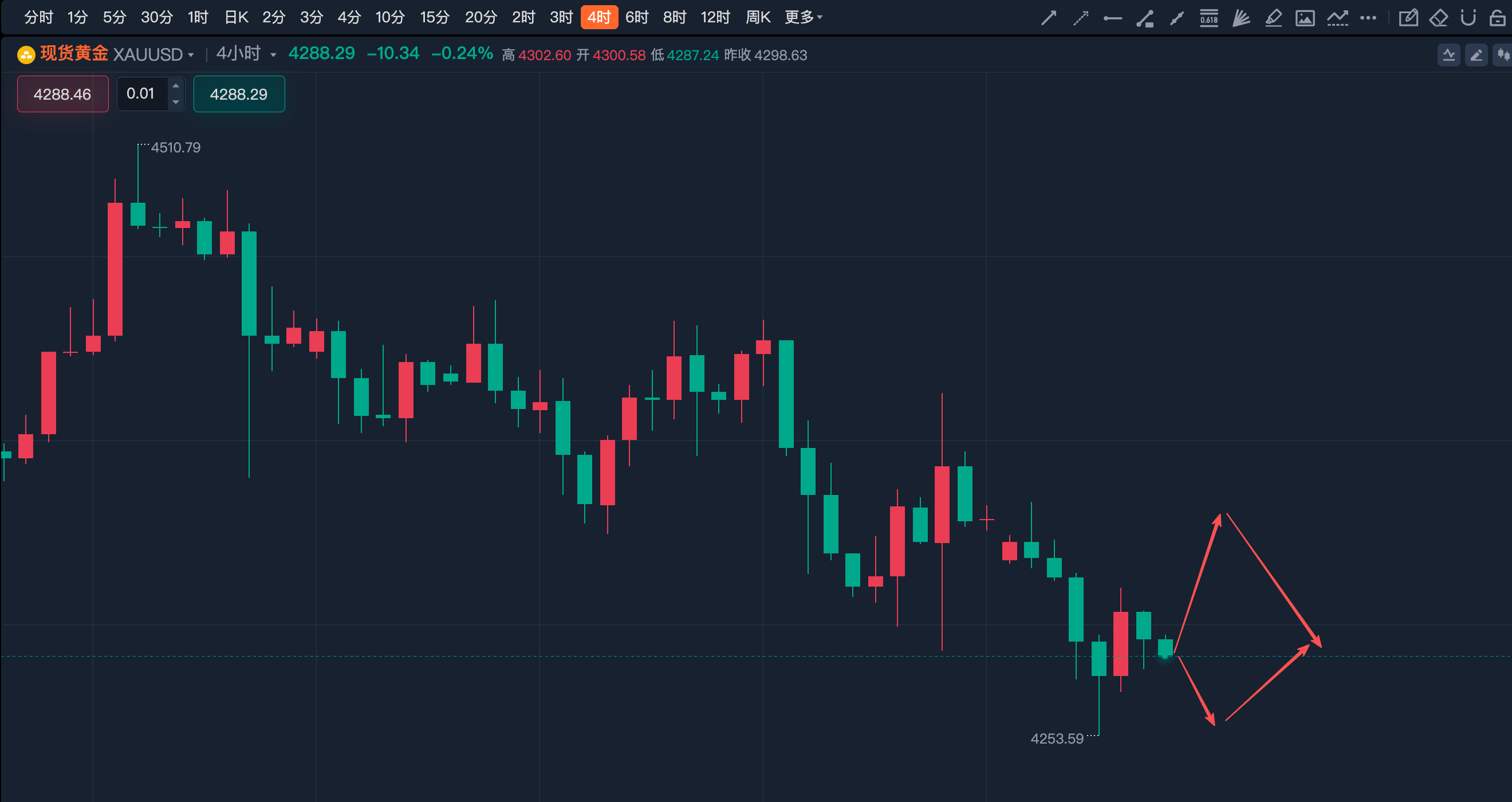Click the red 4288.46 sell price button
Viewport: 1512px width, 802px height.
[63, 94]
